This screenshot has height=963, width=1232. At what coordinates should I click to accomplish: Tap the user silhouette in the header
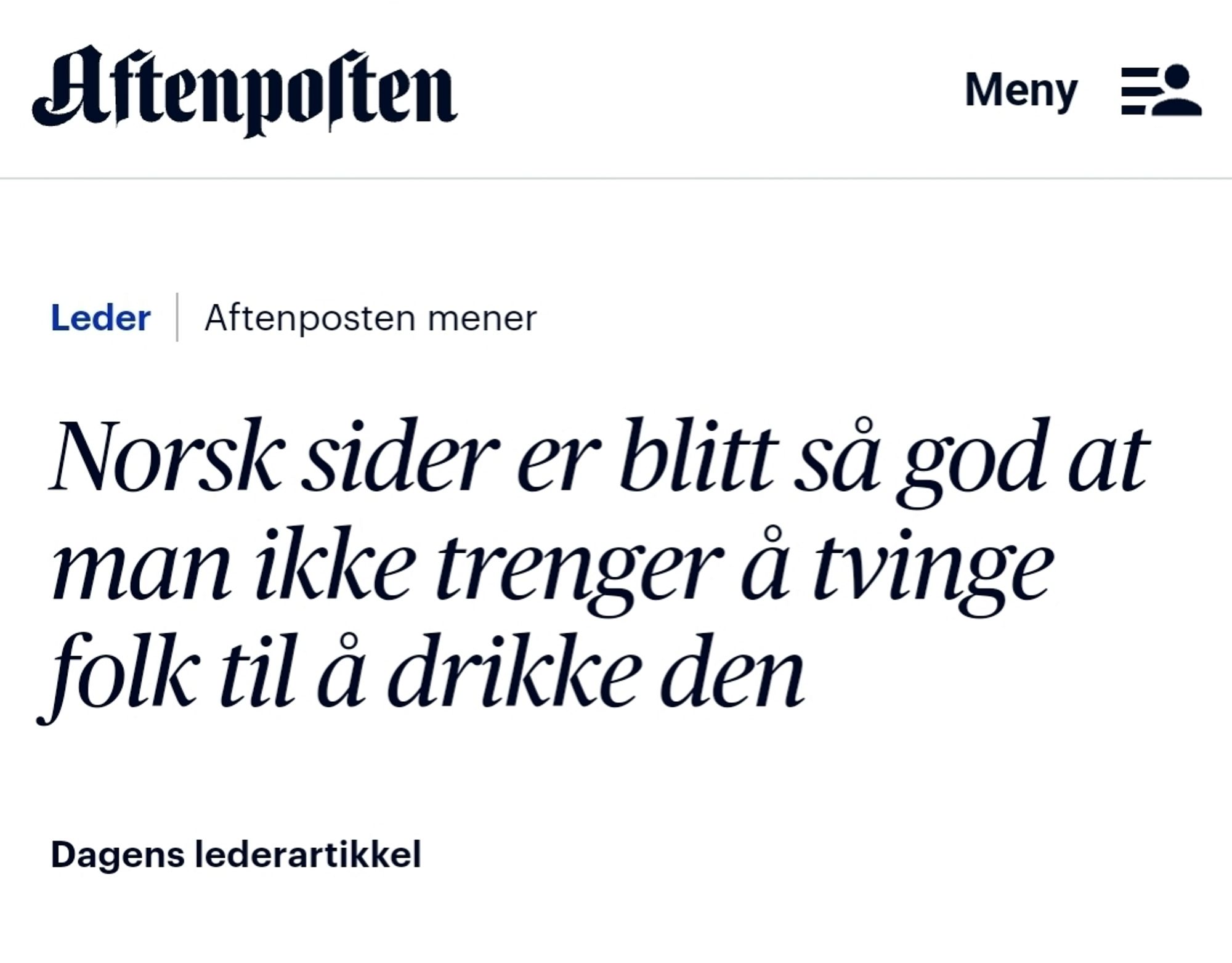click(x=1177, y=90)
